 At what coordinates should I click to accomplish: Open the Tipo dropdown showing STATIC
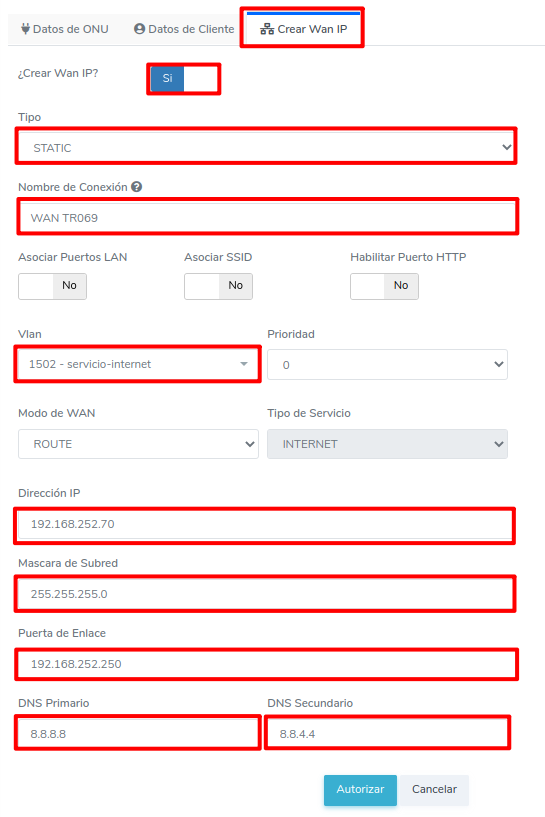click(x=266, y=147)
